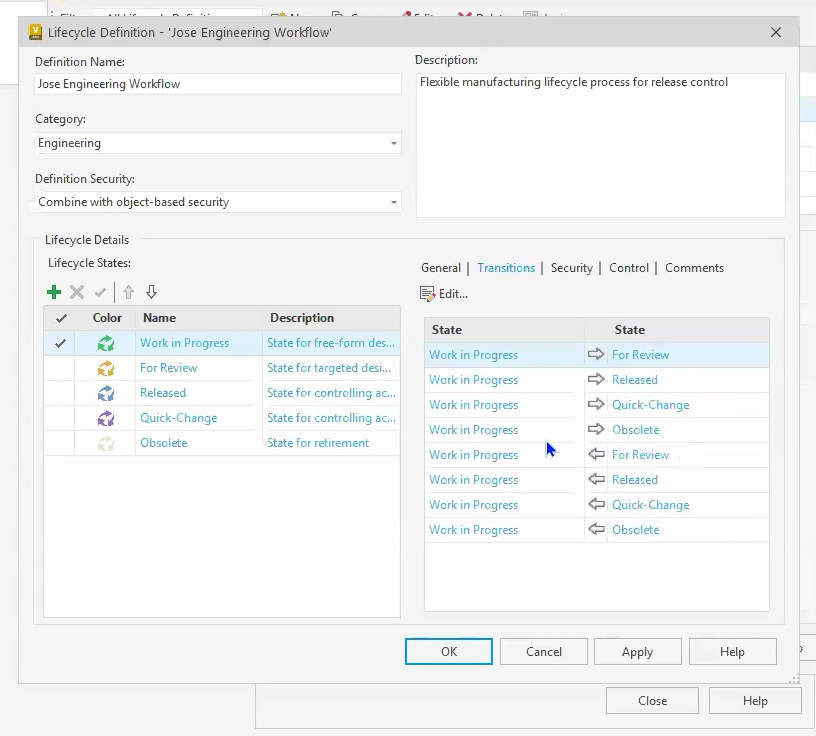Click pale color icon for Obsolete state
Image resolution: width=816 pixels, height=736 pixels.
(x=106, y=443)
